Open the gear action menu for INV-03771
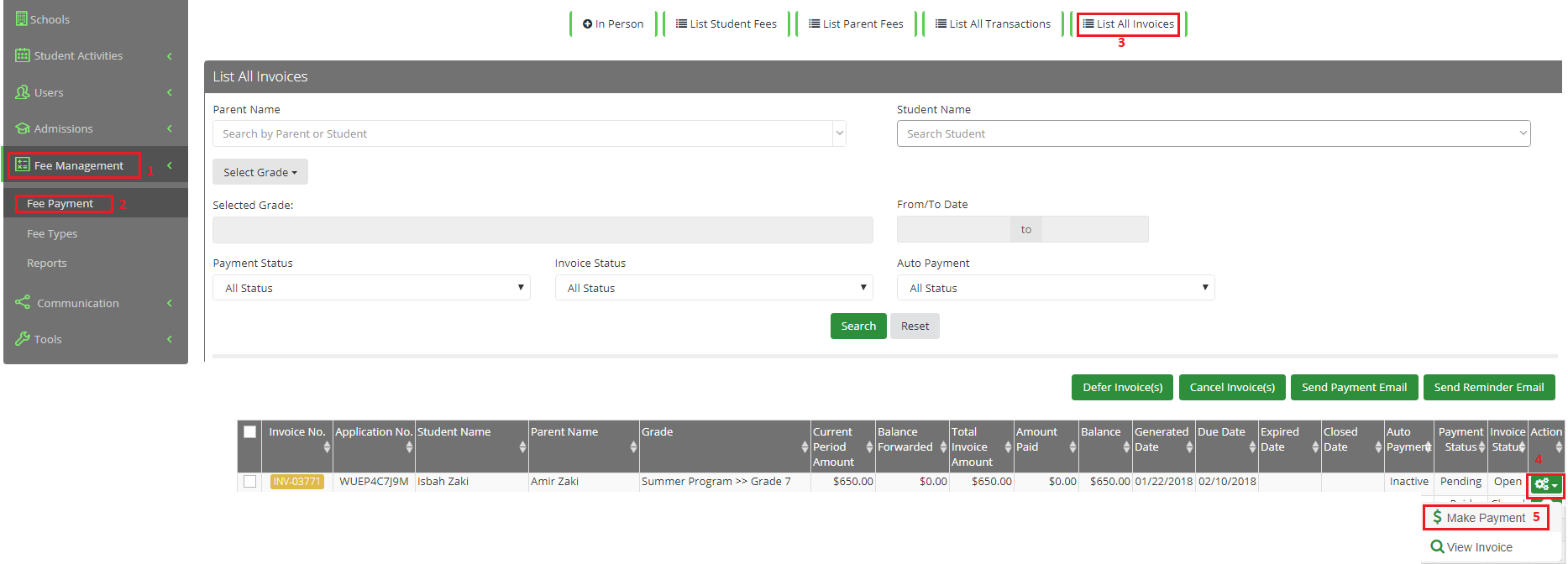The width and height of the screenshot is (1568, 564). [1545, 484]
